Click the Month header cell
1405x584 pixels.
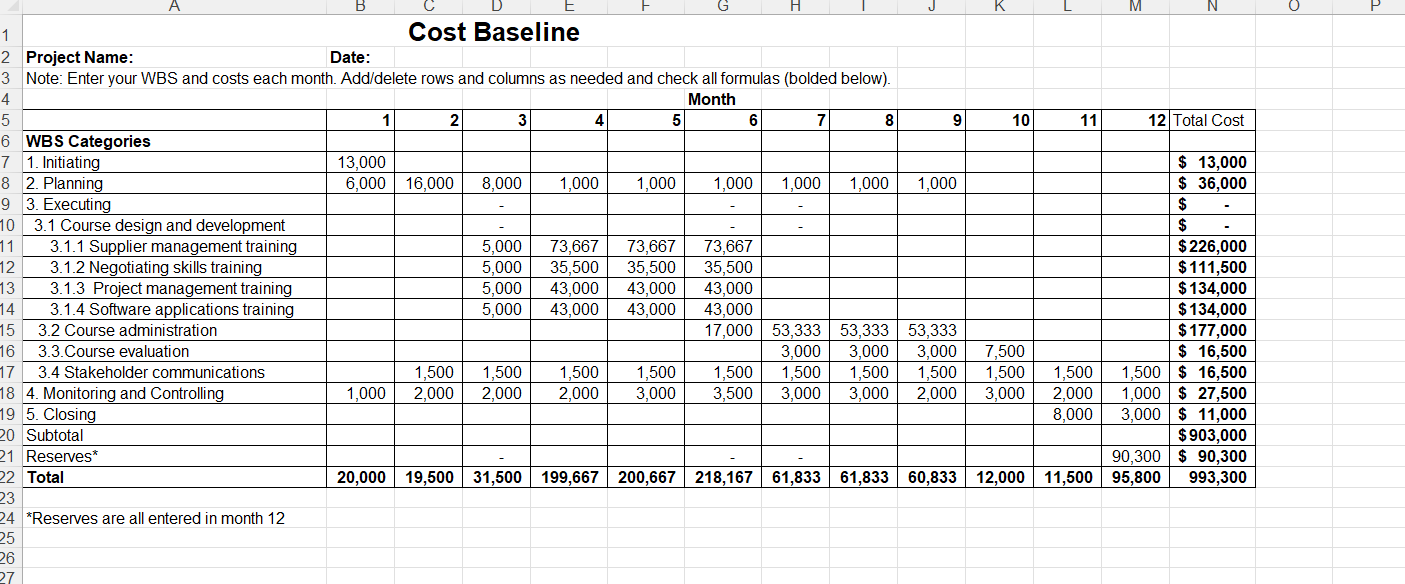(720, 99)
